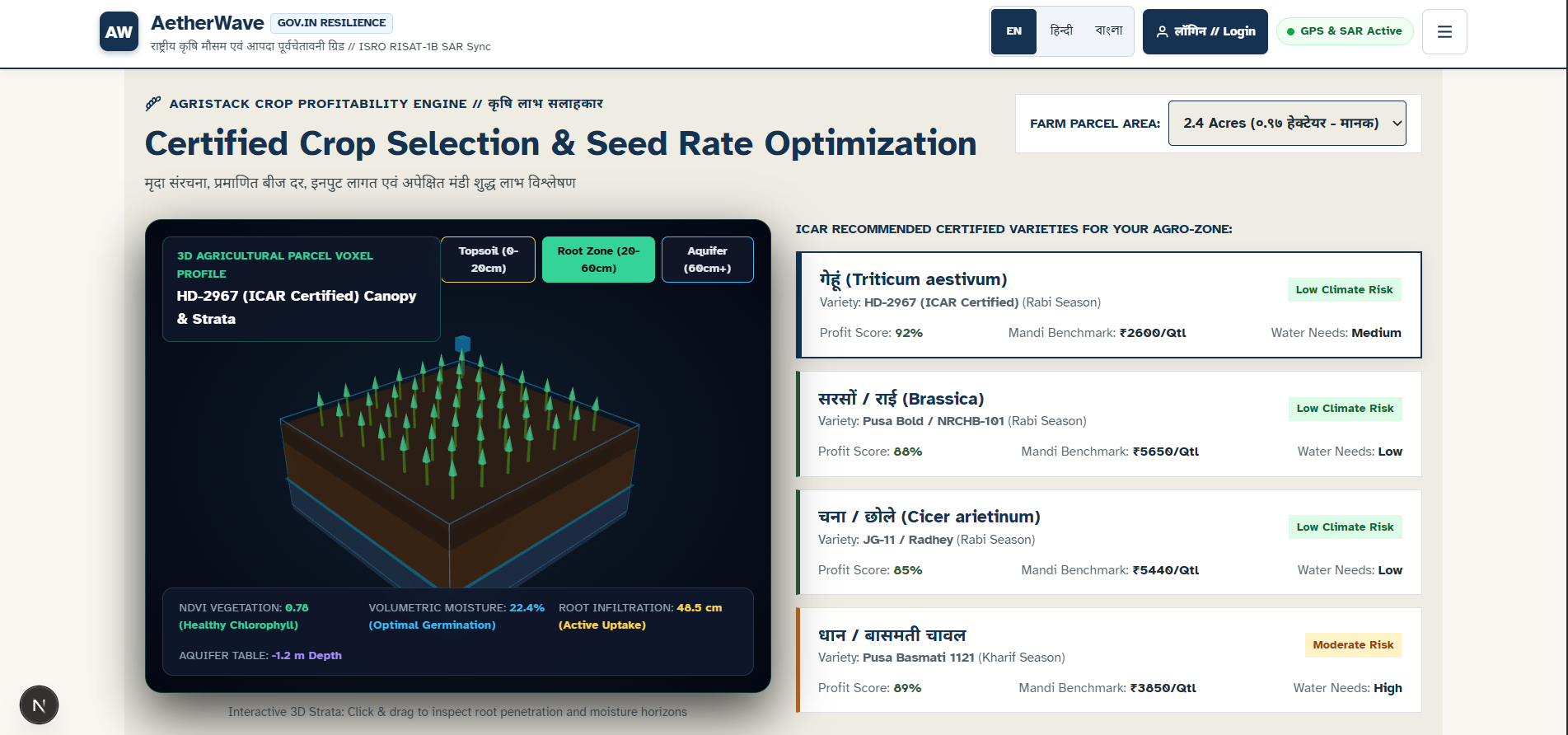Viewport: 1568px width, 735px height.
Task: Select the Topsoil (0-20cm) layer tab
Action: click(488, 260)
